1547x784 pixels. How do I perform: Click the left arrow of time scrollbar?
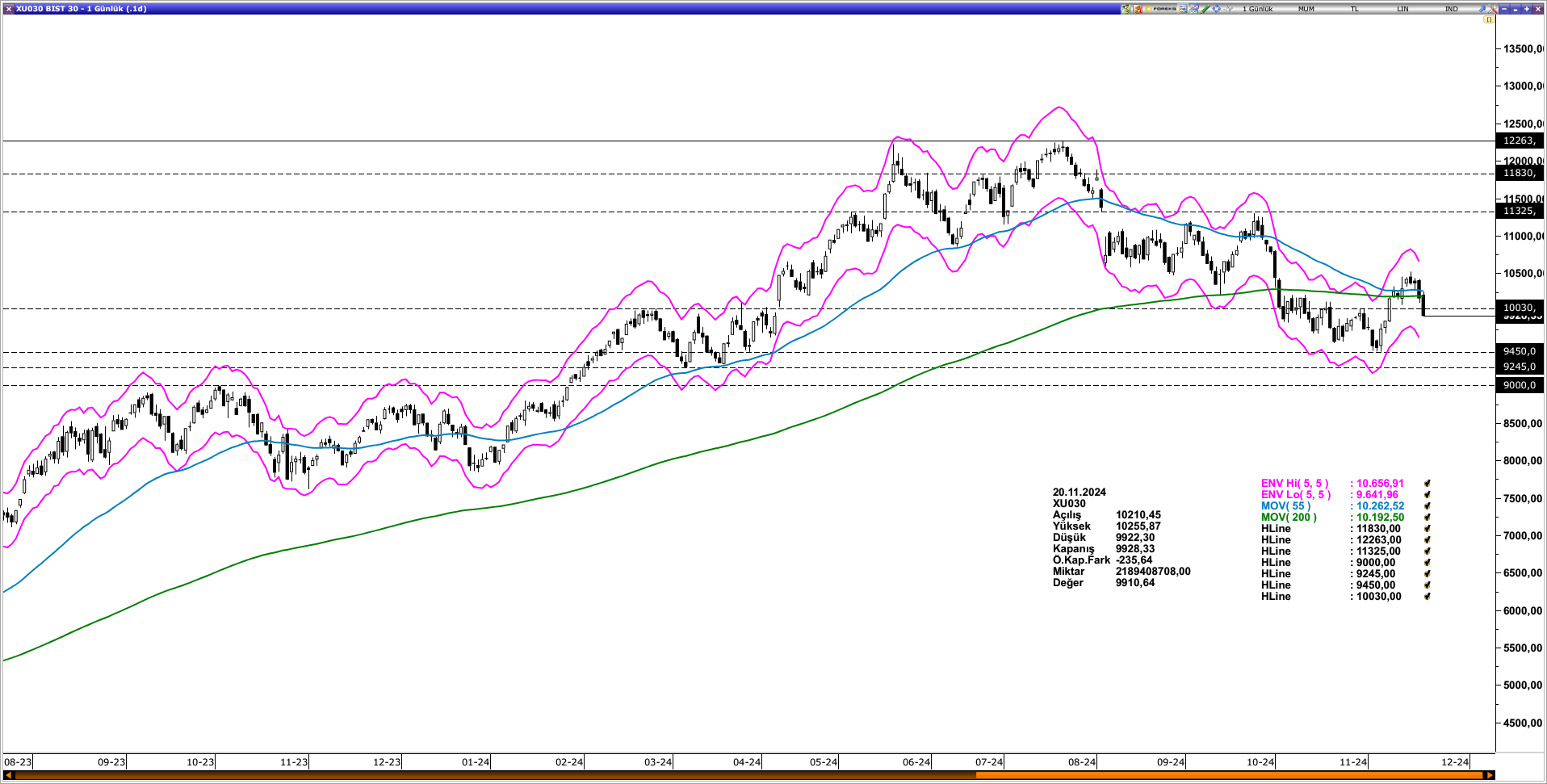click(10, 776)
